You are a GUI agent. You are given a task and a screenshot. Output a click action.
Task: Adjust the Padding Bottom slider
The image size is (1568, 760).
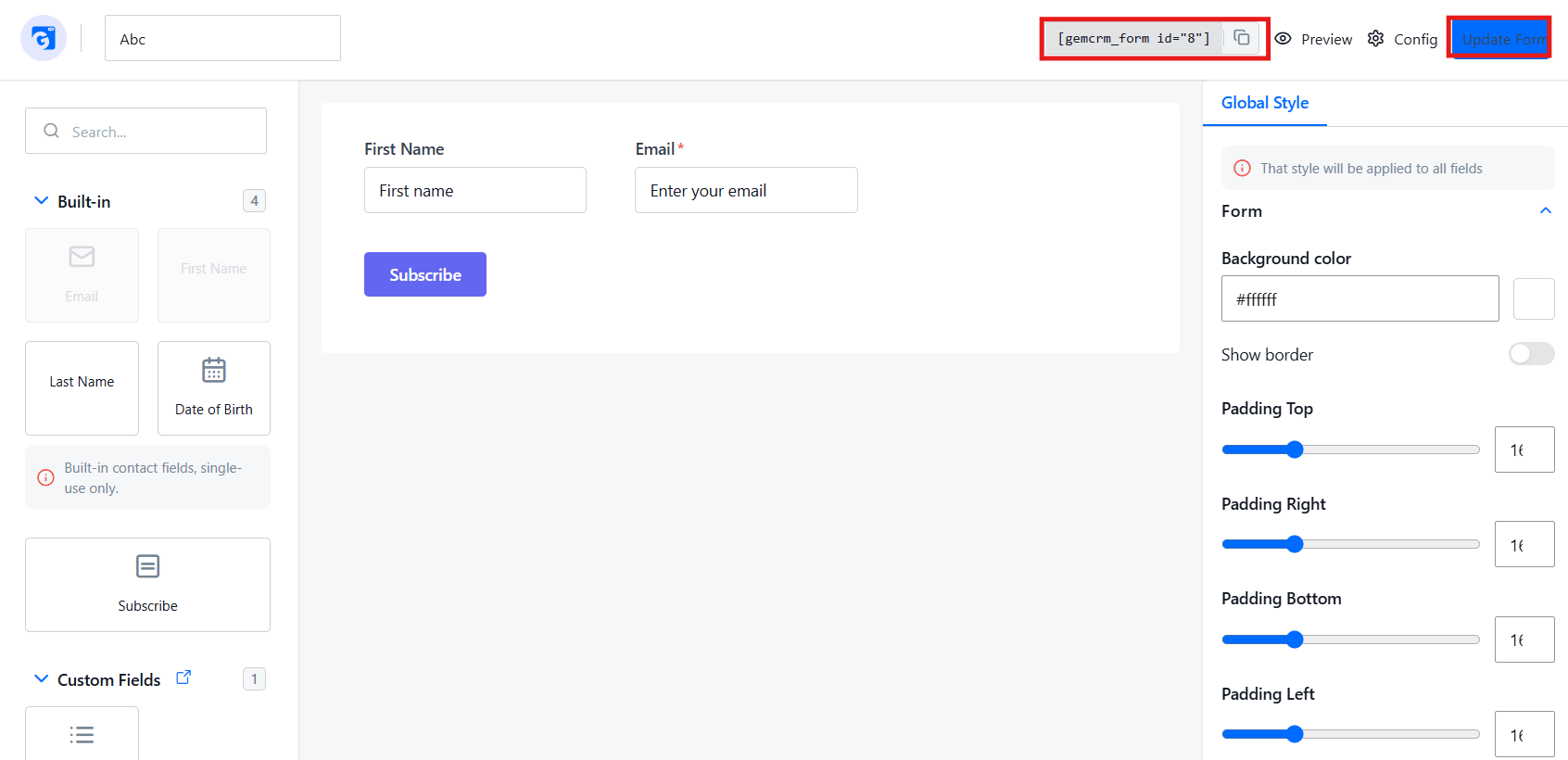pyautogui.click(x=1350, y=640)
